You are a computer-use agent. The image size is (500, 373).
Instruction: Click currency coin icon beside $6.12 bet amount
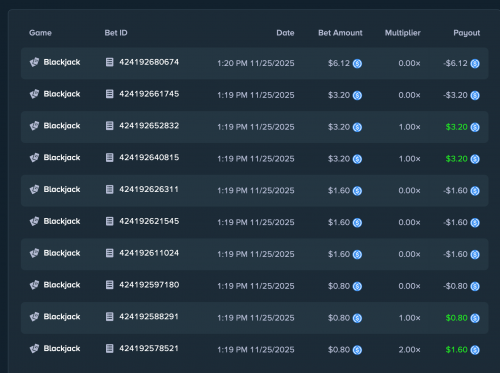pyautogui.click(x=357, y=64)
